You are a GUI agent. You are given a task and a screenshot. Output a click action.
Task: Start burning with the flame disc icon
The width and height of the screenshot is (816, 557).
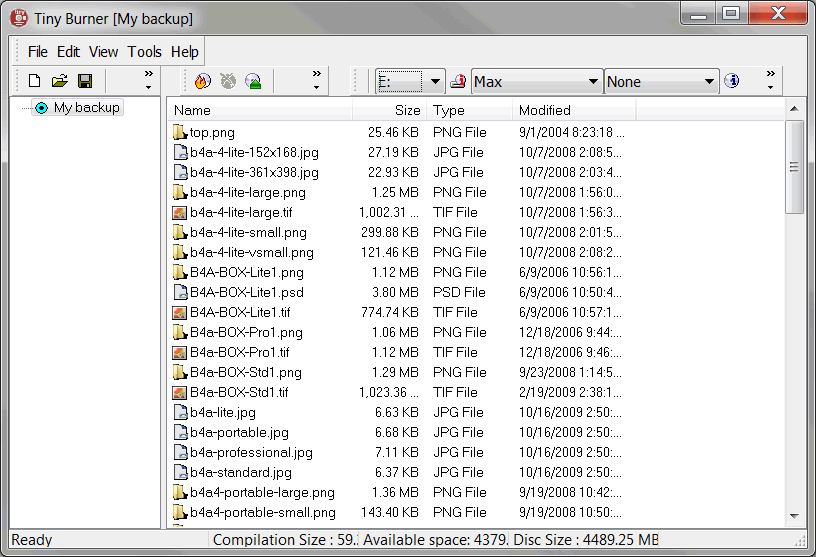tap(202, 81)
